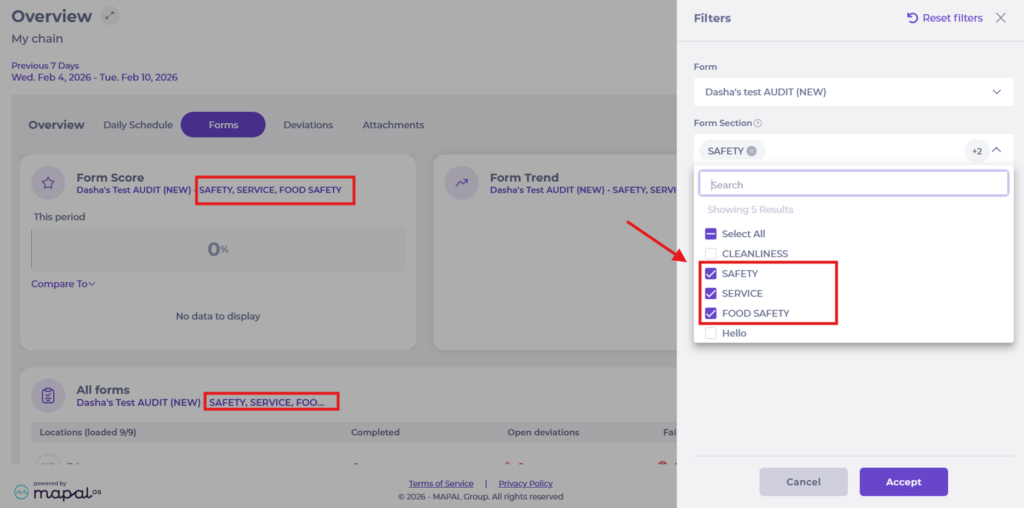Uncheck the SERVICE checkbox
This screenshot has height=508, width=1024.
click(x=711, y=294)
